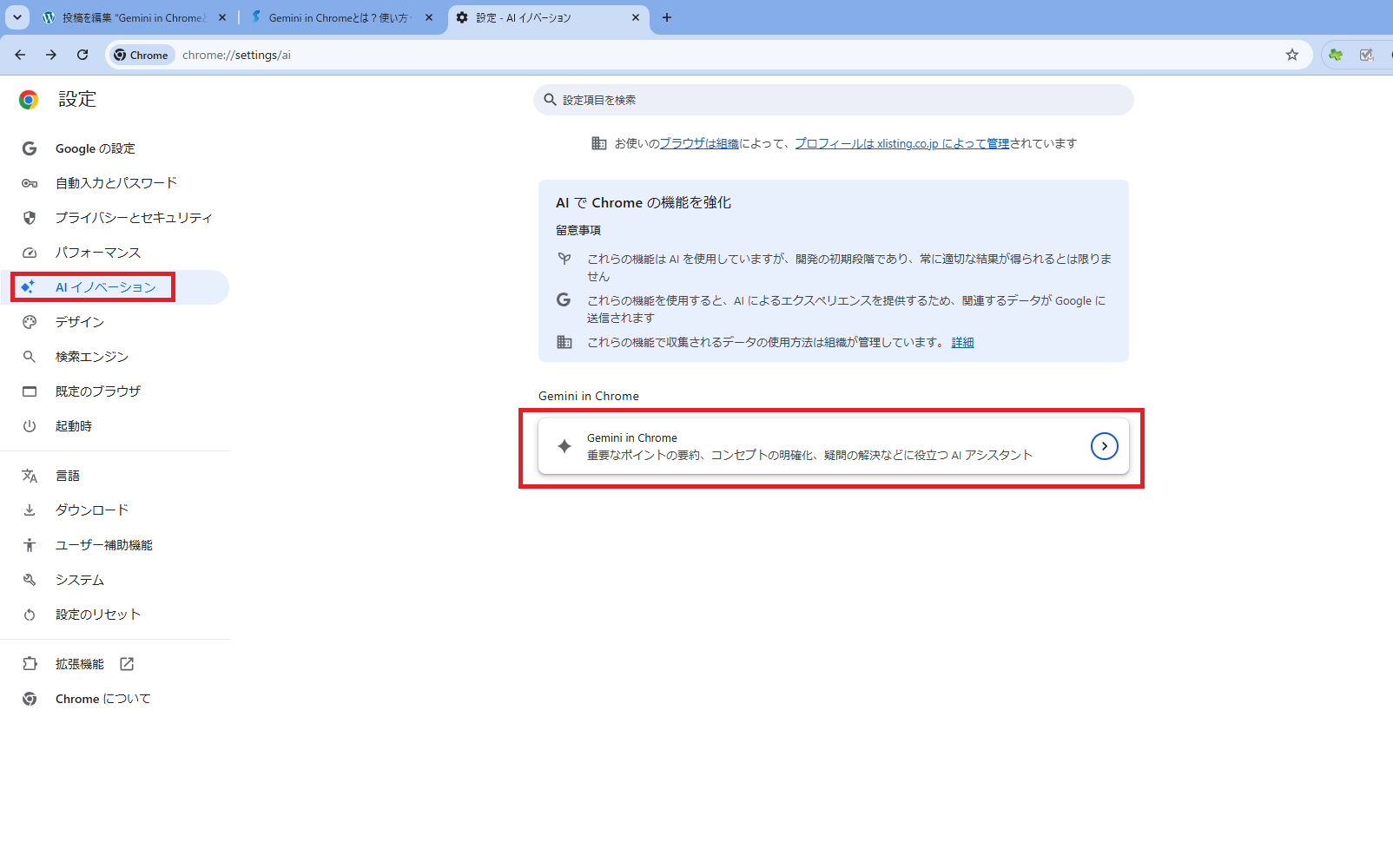Open a new tab with plus button
Image resolution: width=1393 pixels, height=868 pixels.
pos(667,17)
